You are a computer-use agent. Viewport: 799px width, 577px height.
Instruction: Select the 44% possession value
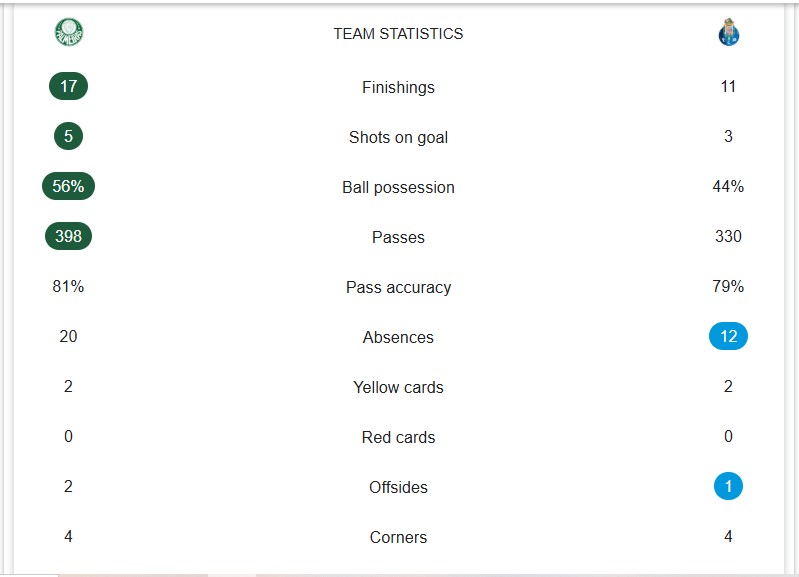[728, 187]
